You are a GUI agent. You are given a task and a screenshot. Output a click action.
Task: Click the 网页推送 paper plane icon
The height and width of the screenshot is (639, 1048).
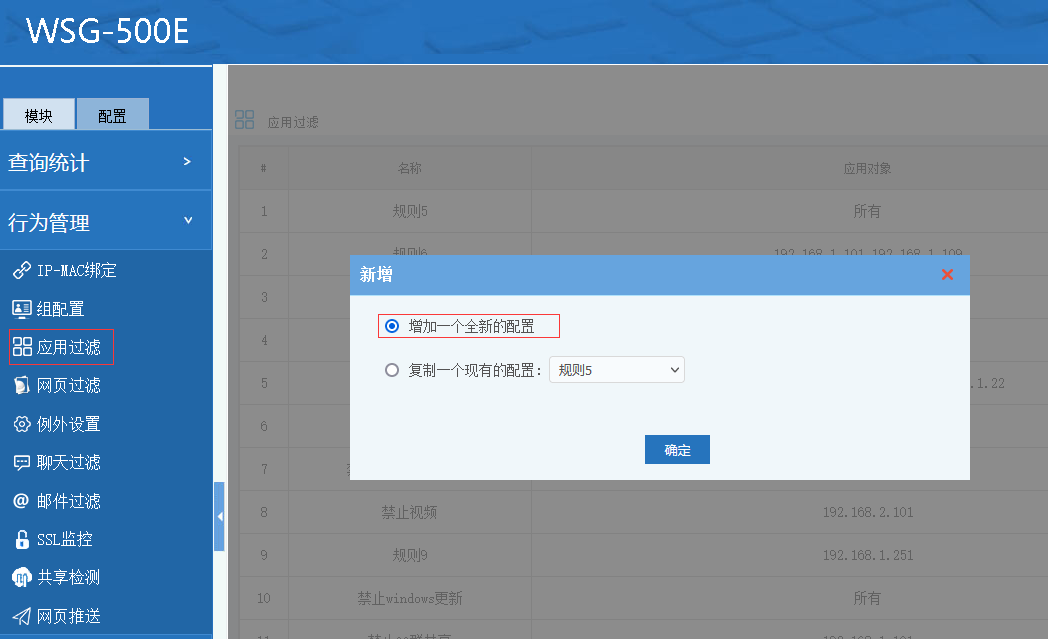click(x=21, y=616)
